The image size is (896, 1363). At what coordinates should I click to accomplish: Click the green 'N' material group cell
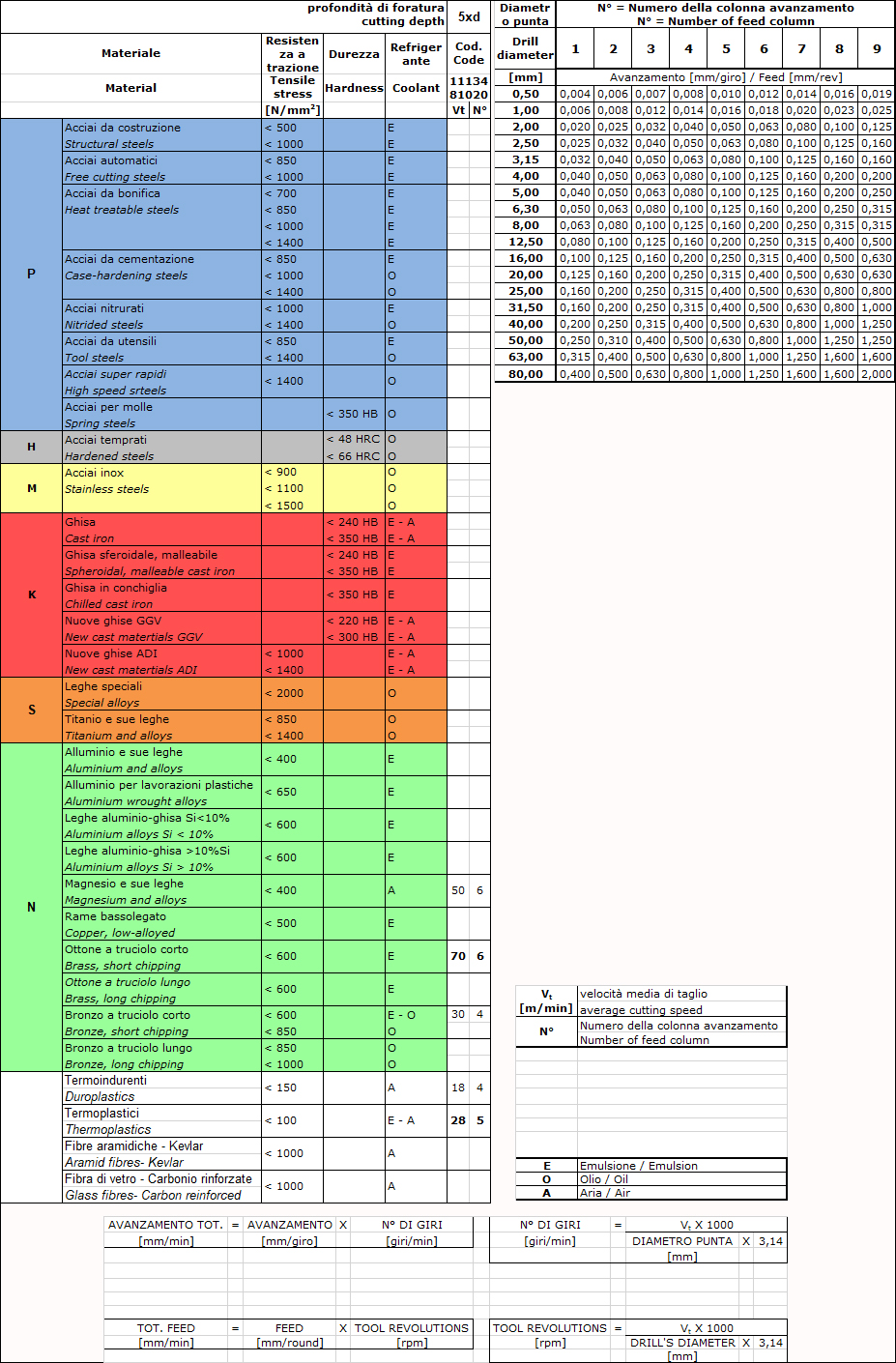tap(31, 907)
